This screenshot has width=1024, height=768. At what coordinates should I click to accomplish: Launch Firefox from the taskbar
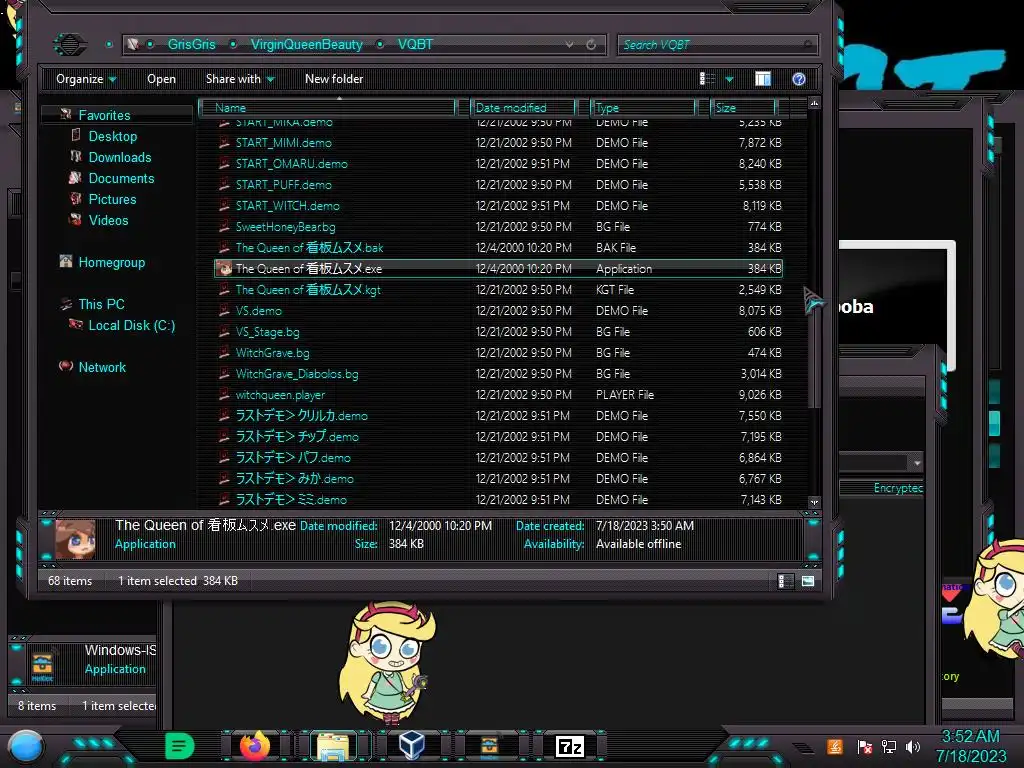pos(255,746)
